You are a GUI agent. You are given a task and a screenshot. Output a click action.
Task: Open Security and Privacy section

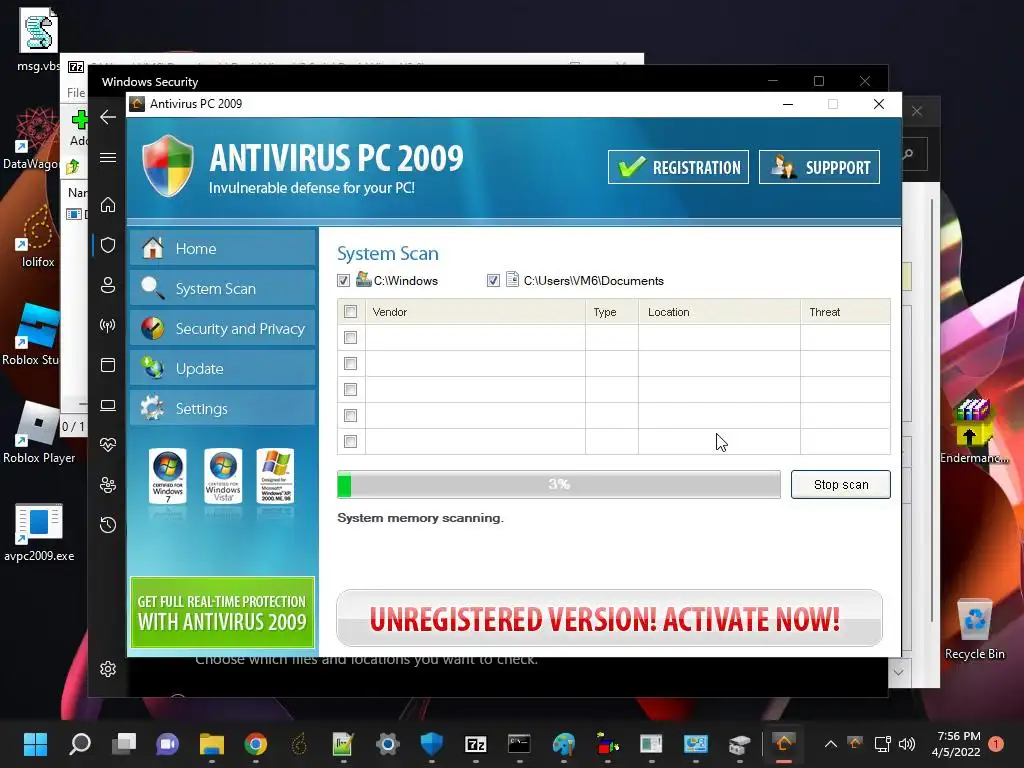point(222,328)
